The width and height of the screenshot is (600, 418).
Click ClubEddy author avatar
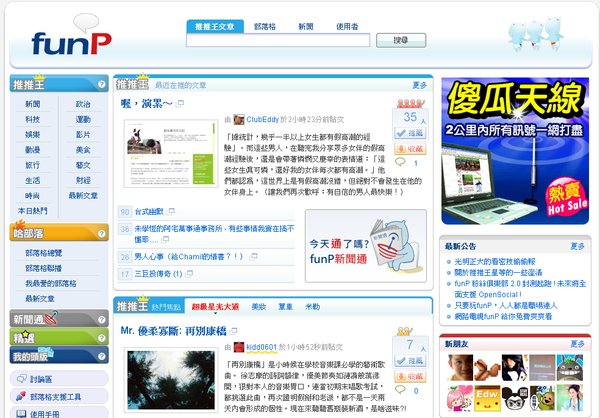tap(239, 119)
